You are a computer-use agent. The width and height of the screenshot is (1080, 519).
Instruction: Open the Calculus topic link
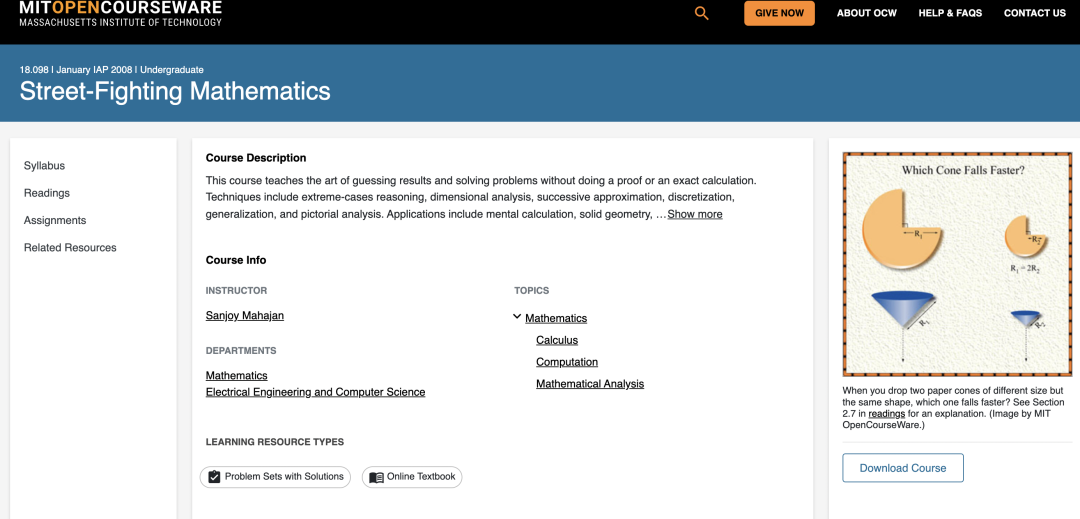click(x=557, y=340)
